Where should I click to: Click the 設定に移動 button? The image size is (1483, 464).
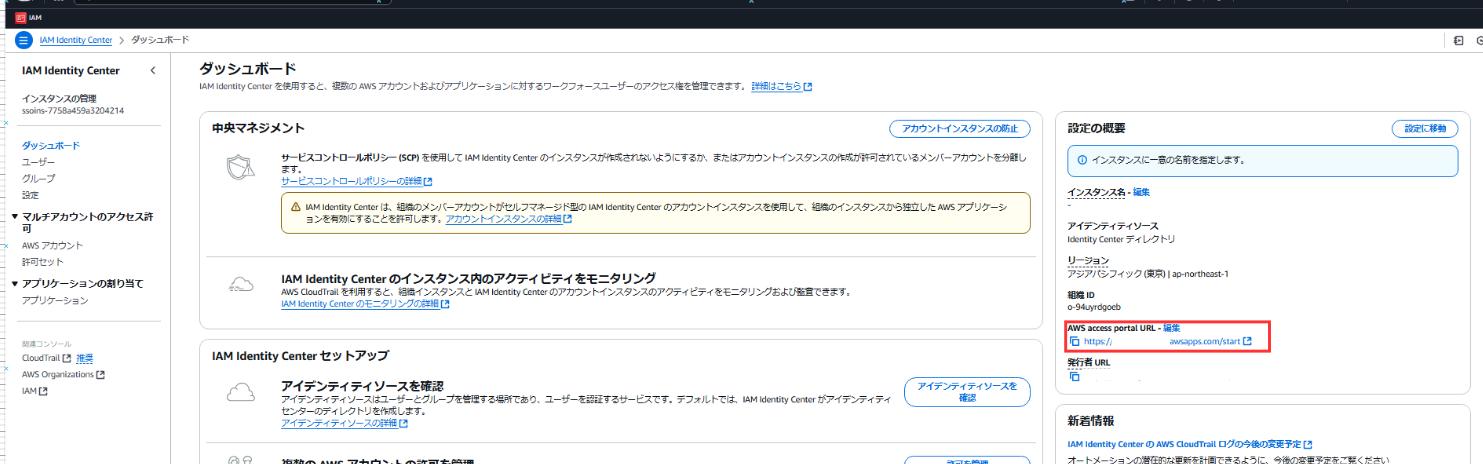coord(1424,129)
